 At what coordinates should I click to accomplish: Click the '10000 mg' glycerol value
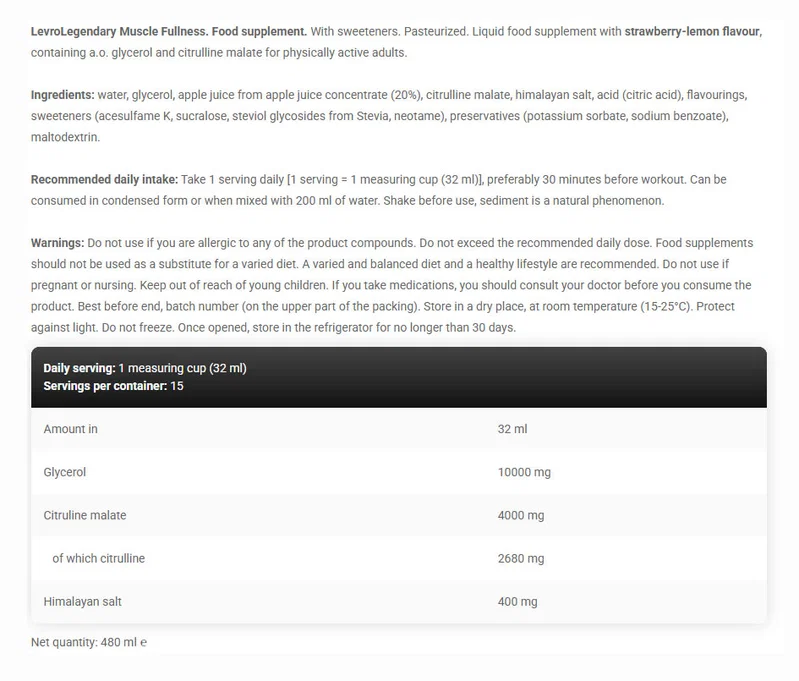tap(524, 473)
